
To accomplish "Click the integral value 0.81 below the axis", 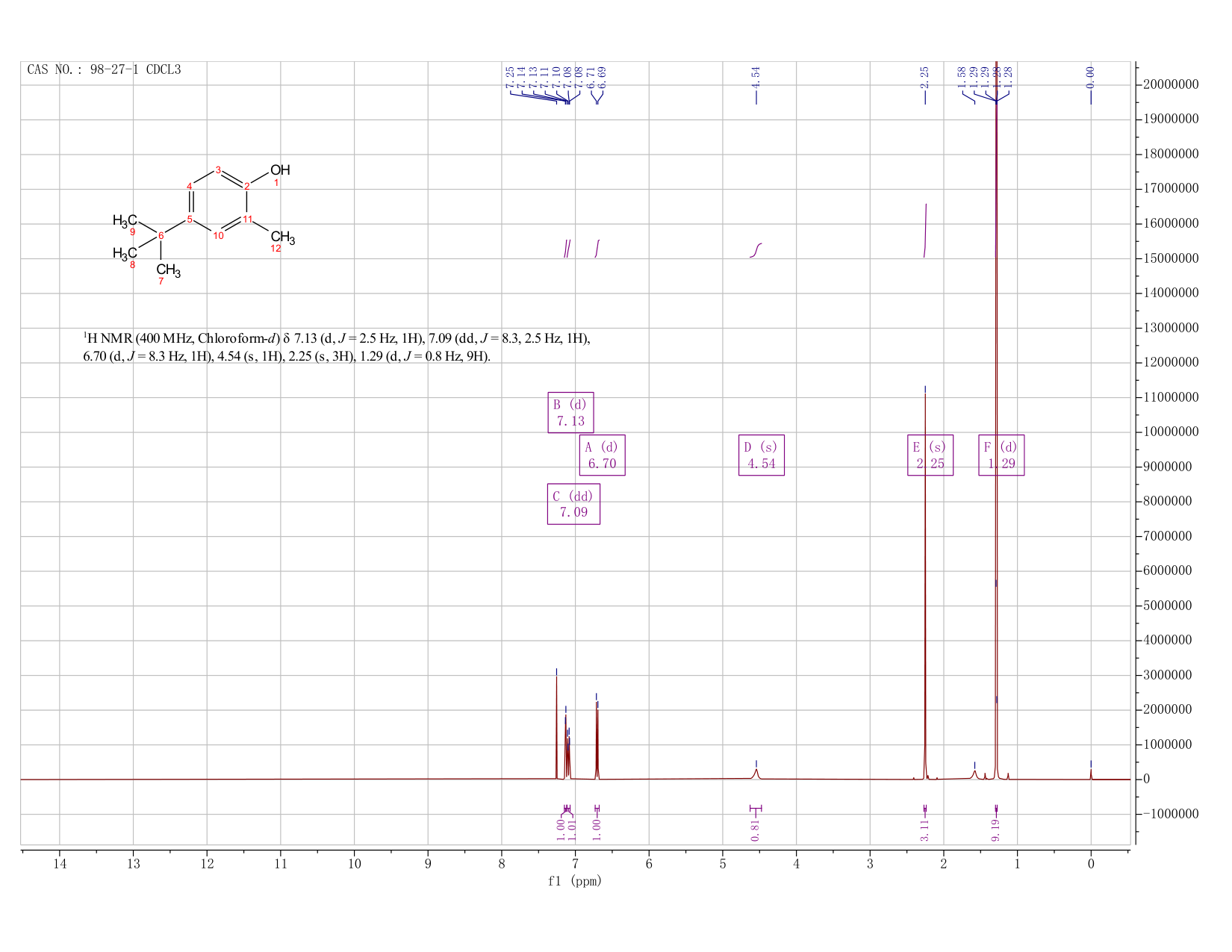I will pyautogui.click(x=756, y=830).
